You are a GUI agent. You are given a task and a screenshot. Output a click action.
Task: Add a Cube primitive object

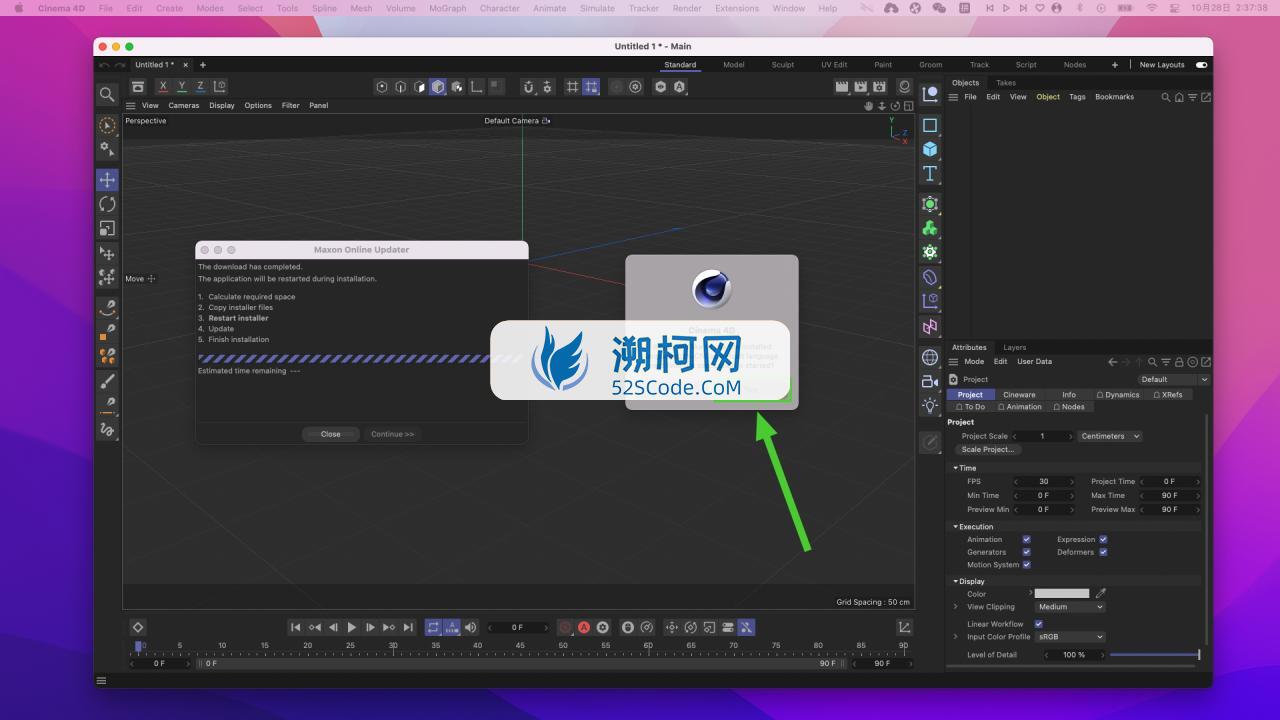930,149
